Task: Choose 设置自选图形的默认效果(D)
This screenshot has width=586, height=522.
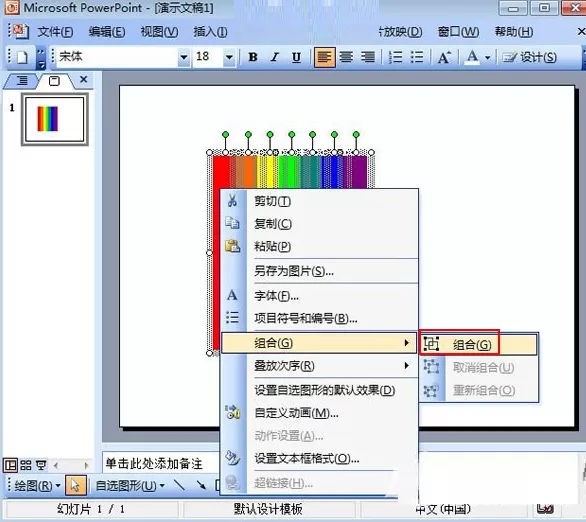Action: pos(319,390)
